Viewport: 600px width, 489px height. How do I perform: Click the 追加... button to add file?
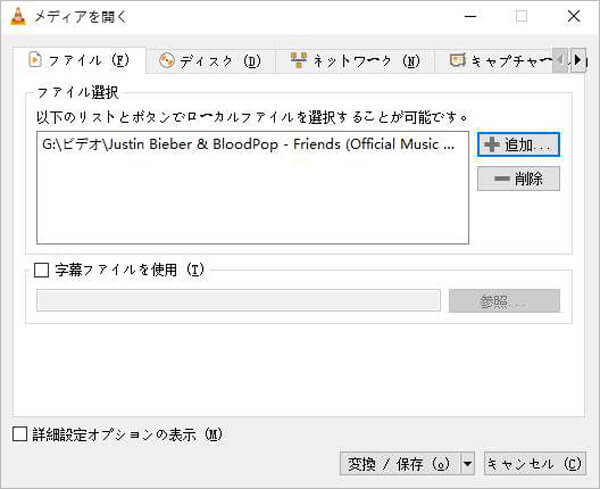coord(518,145)
